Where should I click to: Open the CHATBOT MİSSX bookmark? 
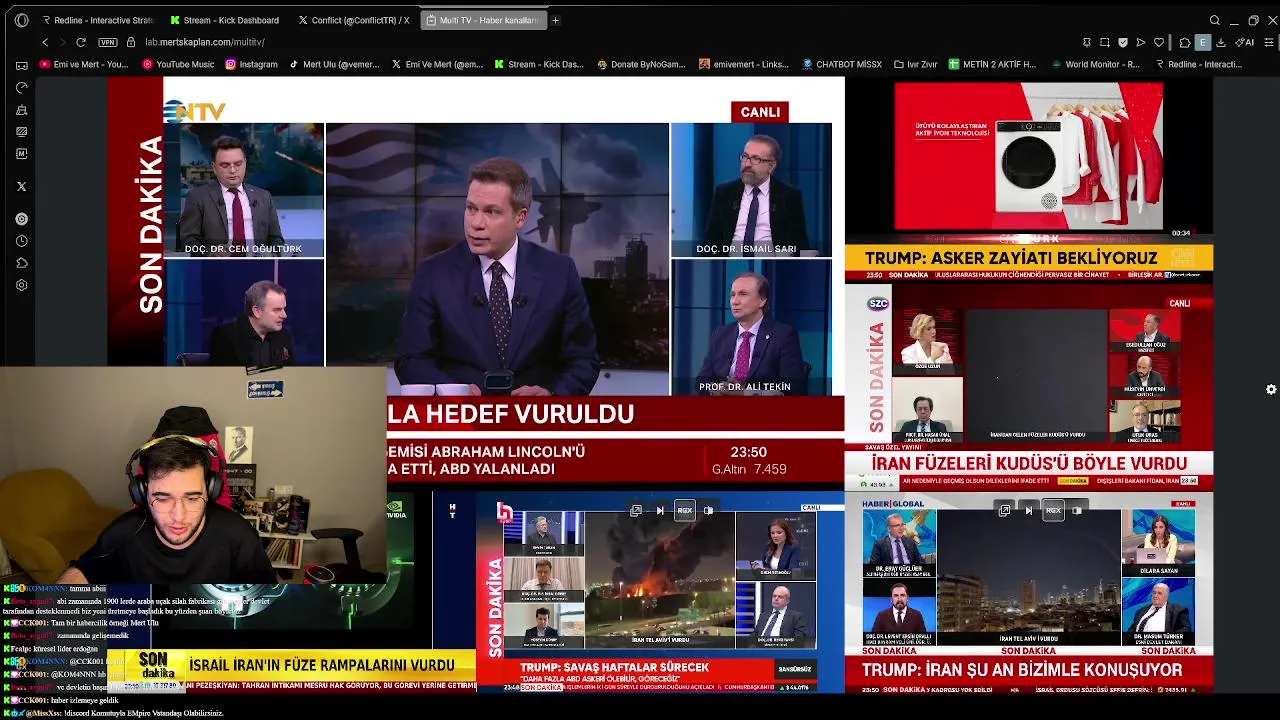(x=842, y=64)
